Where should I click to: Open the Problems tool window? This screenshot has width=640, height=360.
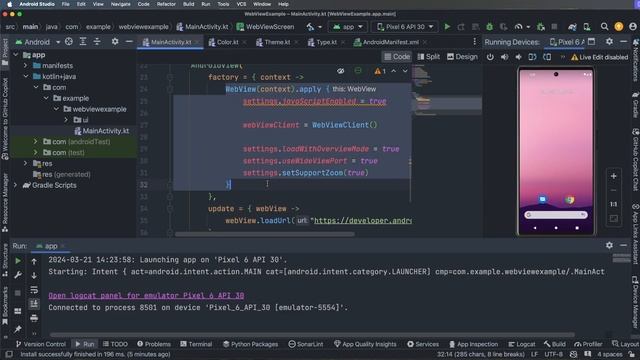point(153,344)
